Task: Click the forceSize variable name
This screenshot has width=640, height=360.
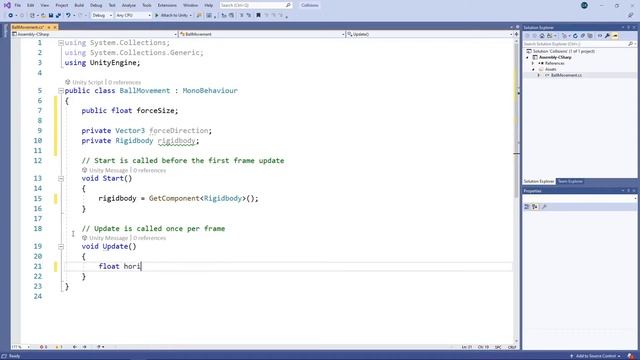Action: (x=156, y=111)
